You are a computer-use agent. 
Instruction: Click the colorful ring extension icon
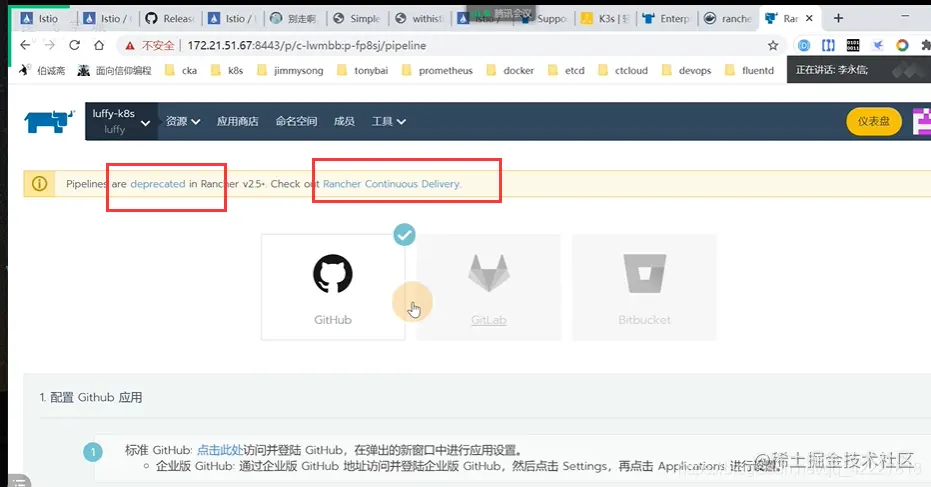902,45
